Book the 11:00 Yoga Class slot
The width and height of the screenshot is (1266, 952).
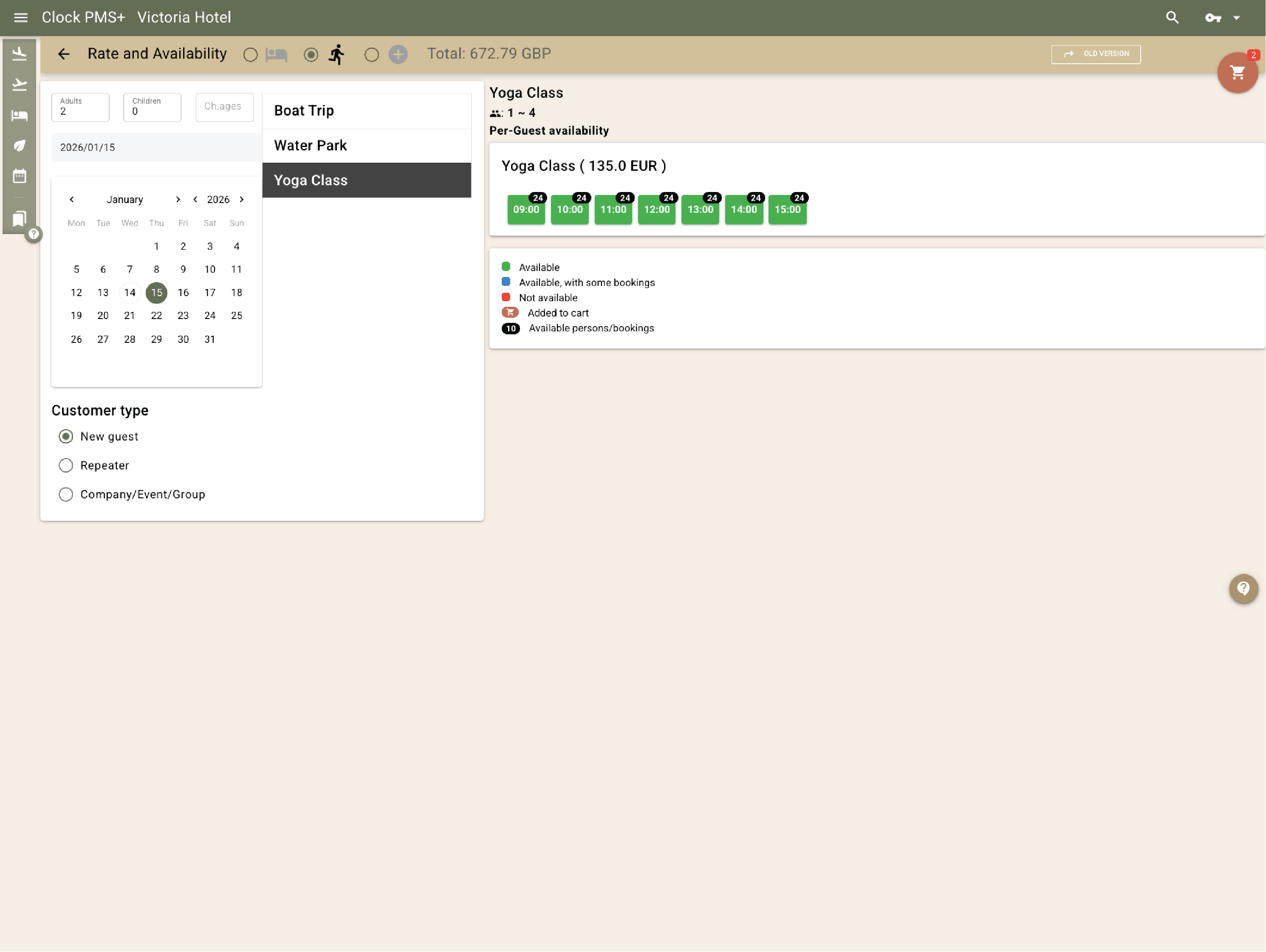point(613,209)
